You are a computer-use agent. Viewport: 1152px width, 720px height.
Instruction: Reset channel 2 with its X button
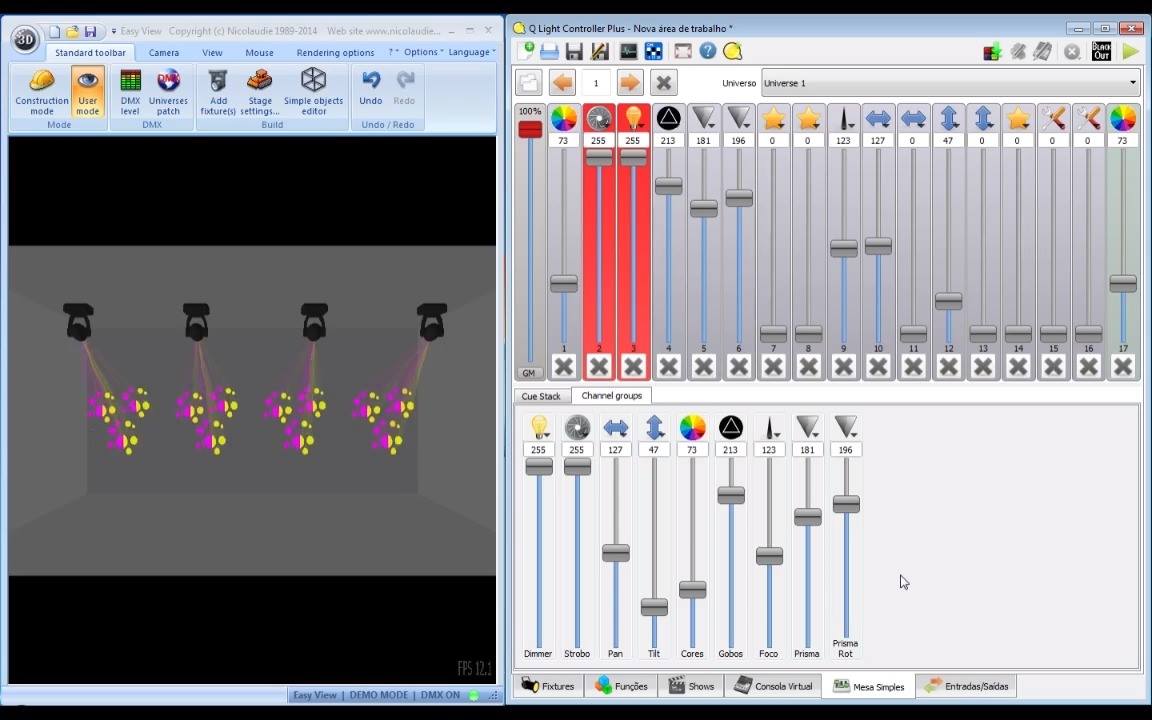(x=599, y=365)
